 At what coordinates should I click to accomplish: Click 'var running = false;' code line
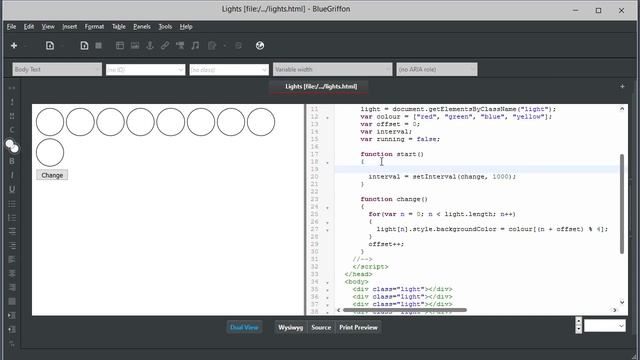400,139
